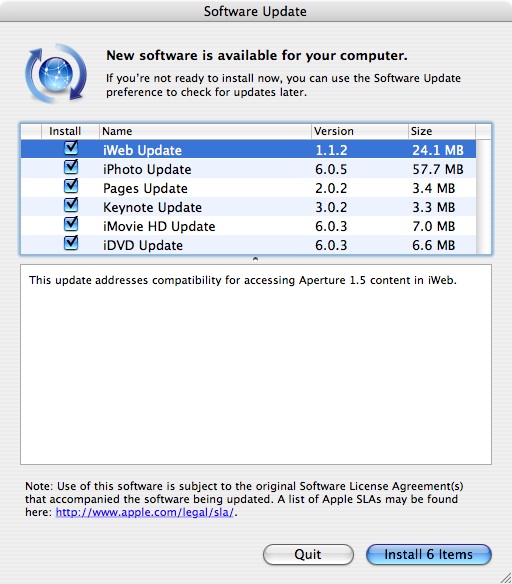Select the Keynote Update row name
Screen dimensions: 512x584
coord(152,207)
